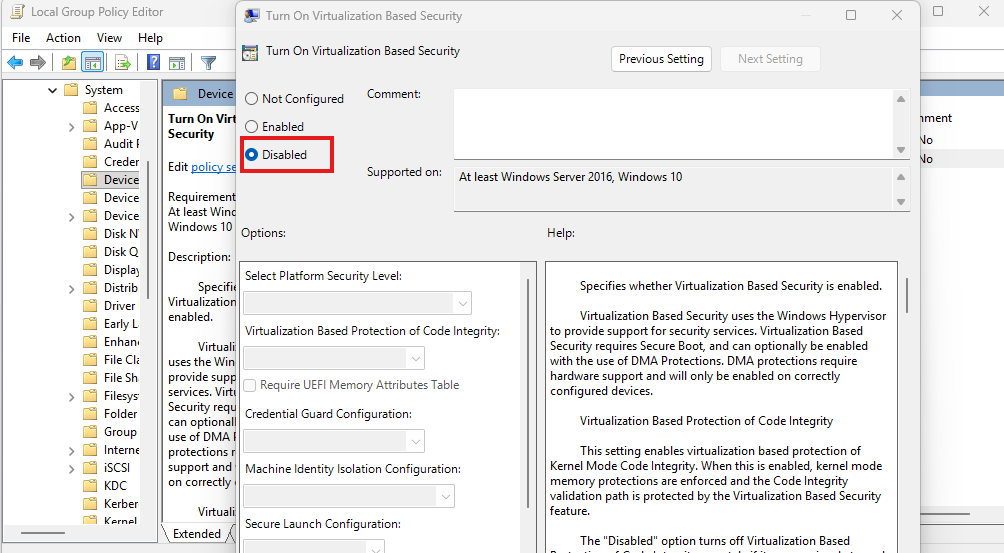This screenshot has width=1004, height=553.
Task: Click the Comment box scroll-down arrow
Action: click(x=901, y=150)
